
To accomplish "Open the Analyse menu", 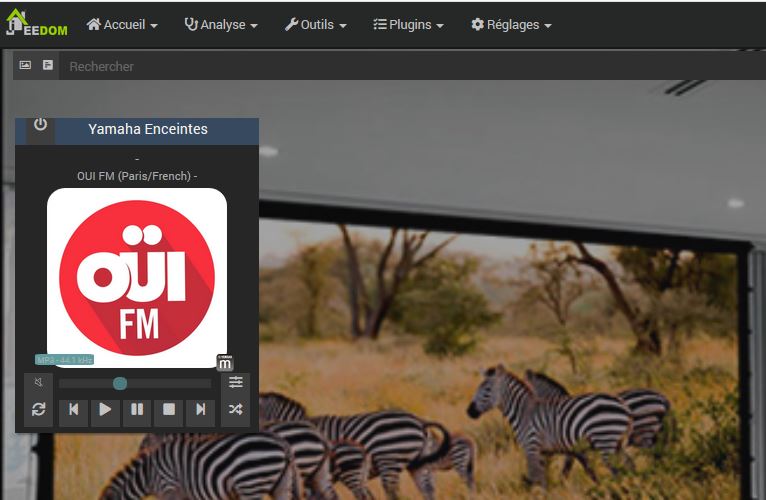I will pyautogui.click(x=221, y=24).
